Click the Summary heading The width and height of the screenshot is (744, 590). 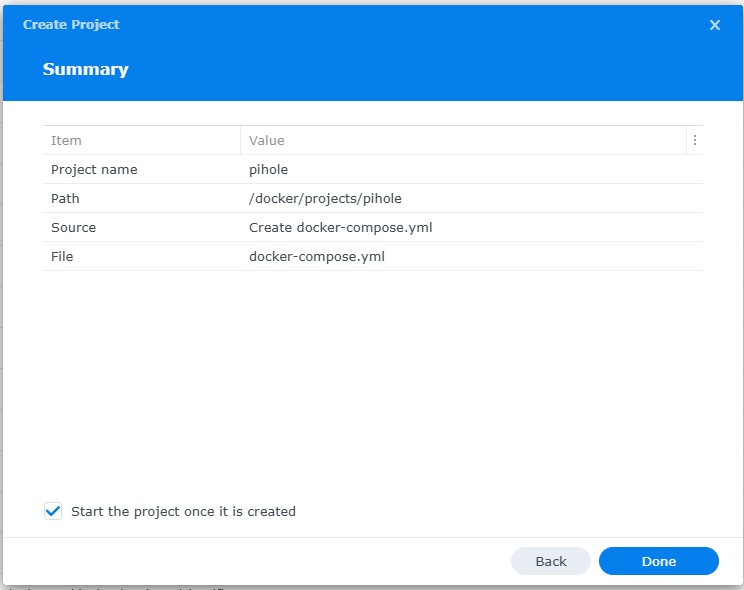85,70
